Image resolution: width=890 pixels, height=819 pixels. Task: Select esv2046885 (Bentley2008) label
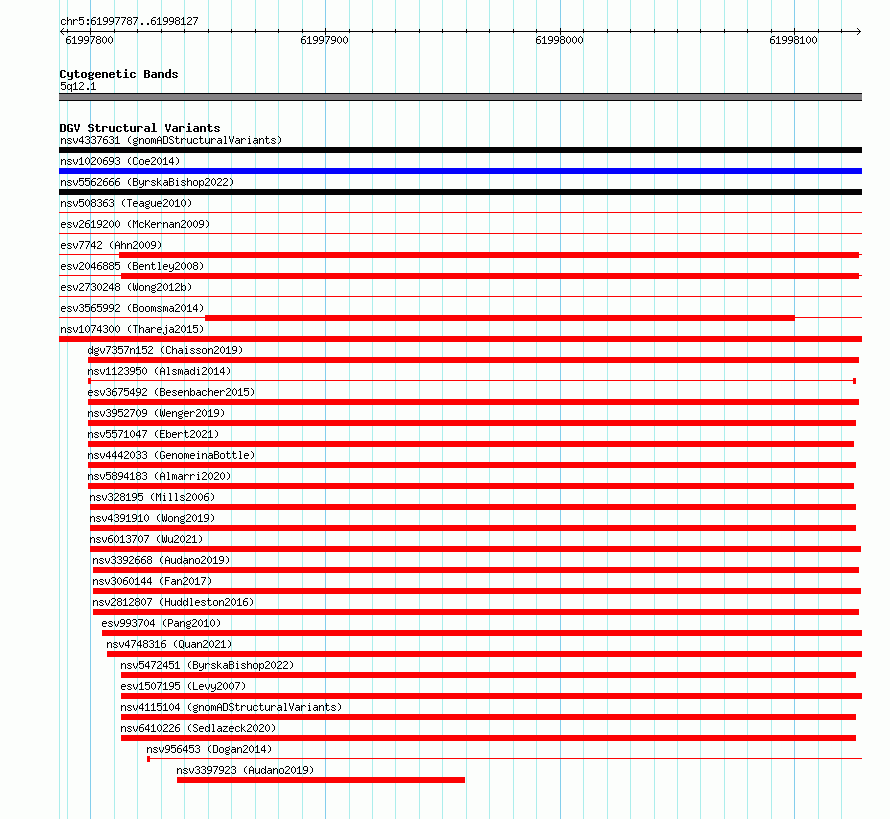point(132,266)
